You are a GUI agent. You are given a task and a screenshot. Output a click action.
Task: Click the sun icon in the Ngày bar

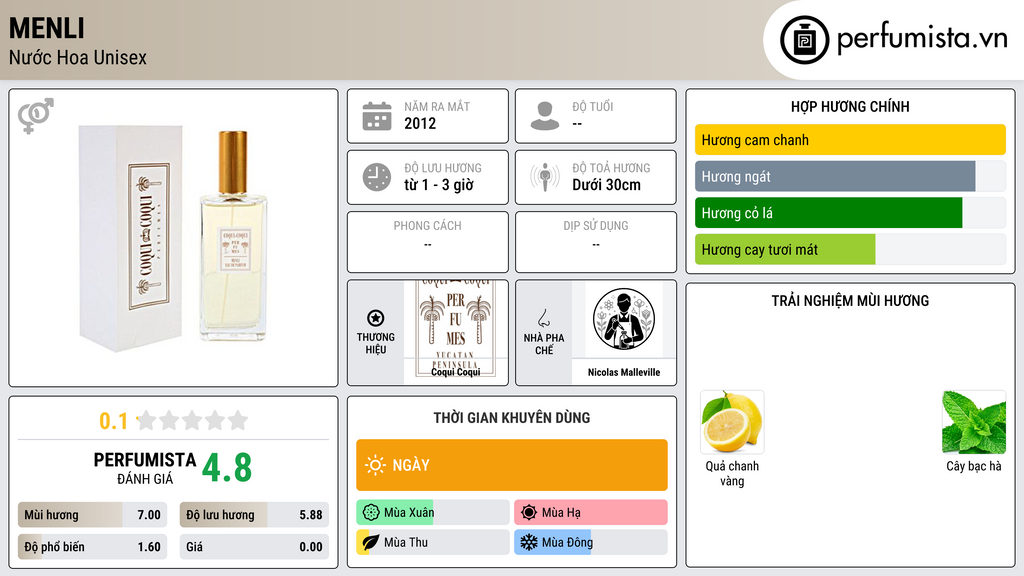[x=375, y=465]
